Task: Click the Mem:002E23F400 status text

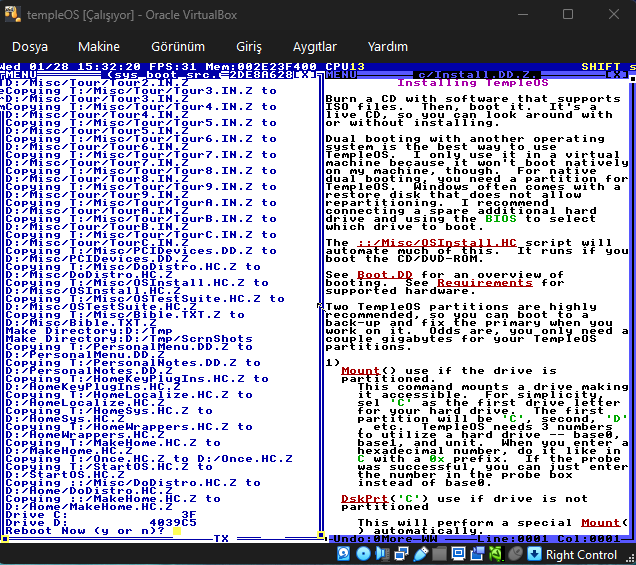Action: 261,67
